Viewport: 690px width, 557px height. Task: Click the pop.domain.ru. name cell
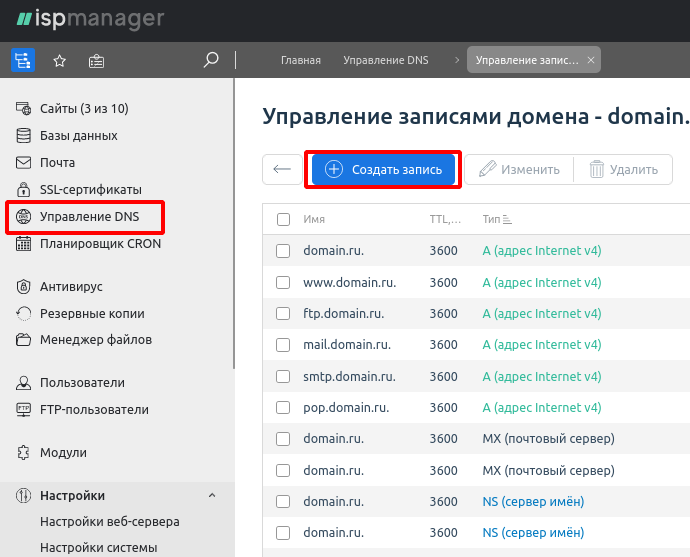pyautogui.click(x=346, y=408)
